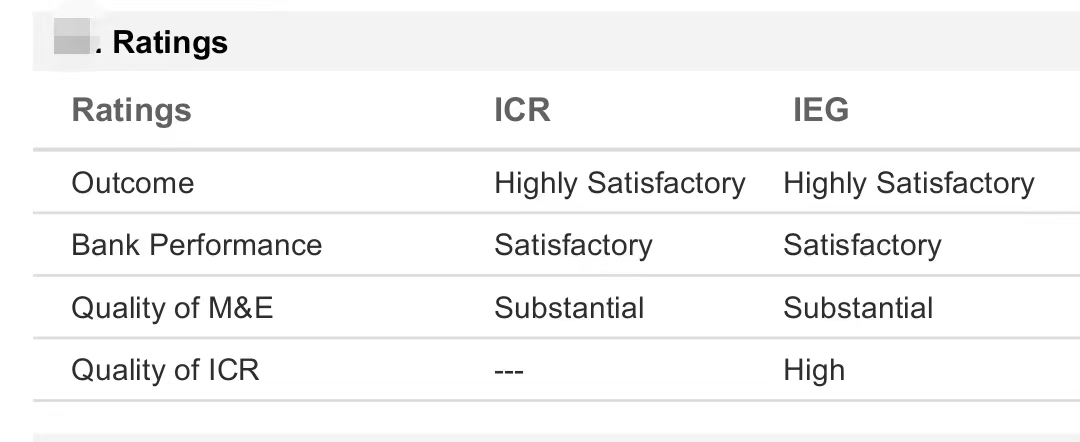Select Highly Satisfactory in the IEG column
This screenshot has width=1080, height=442.
pyautogui.click(x=908, y=183)
